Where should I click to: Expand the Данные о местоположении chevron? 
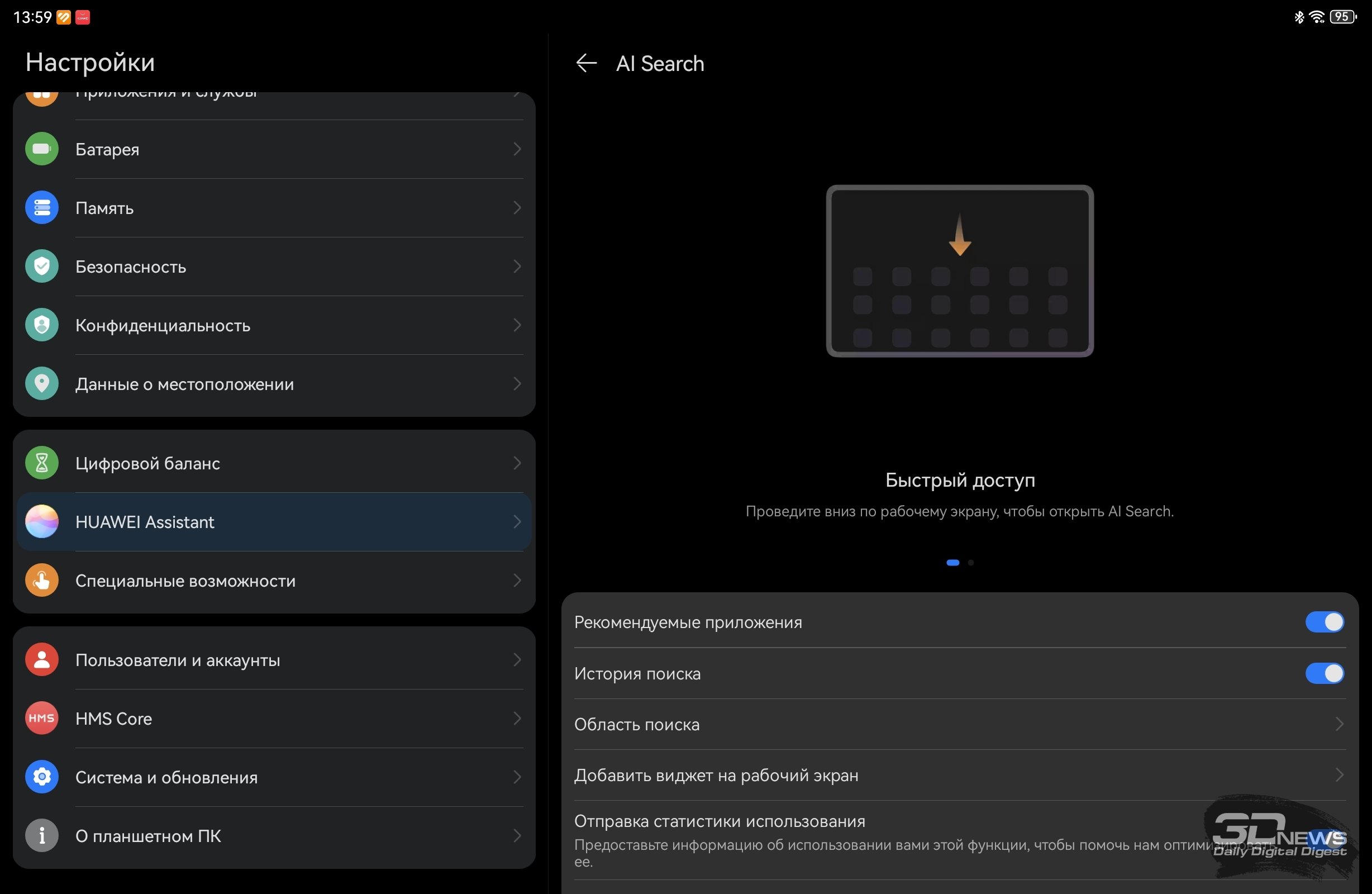tap(517, 384)
